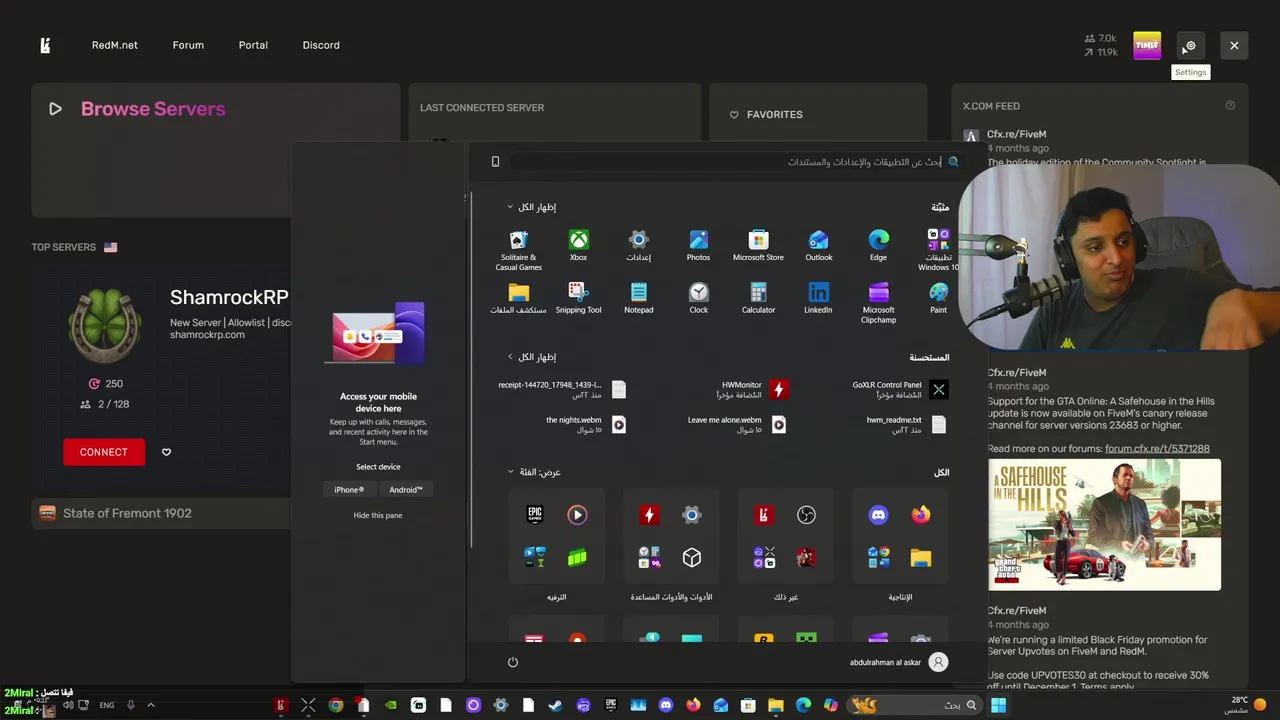Open Solitaire & Casual Games from pinned apps
1280x720 pixels.
(518, 249)
